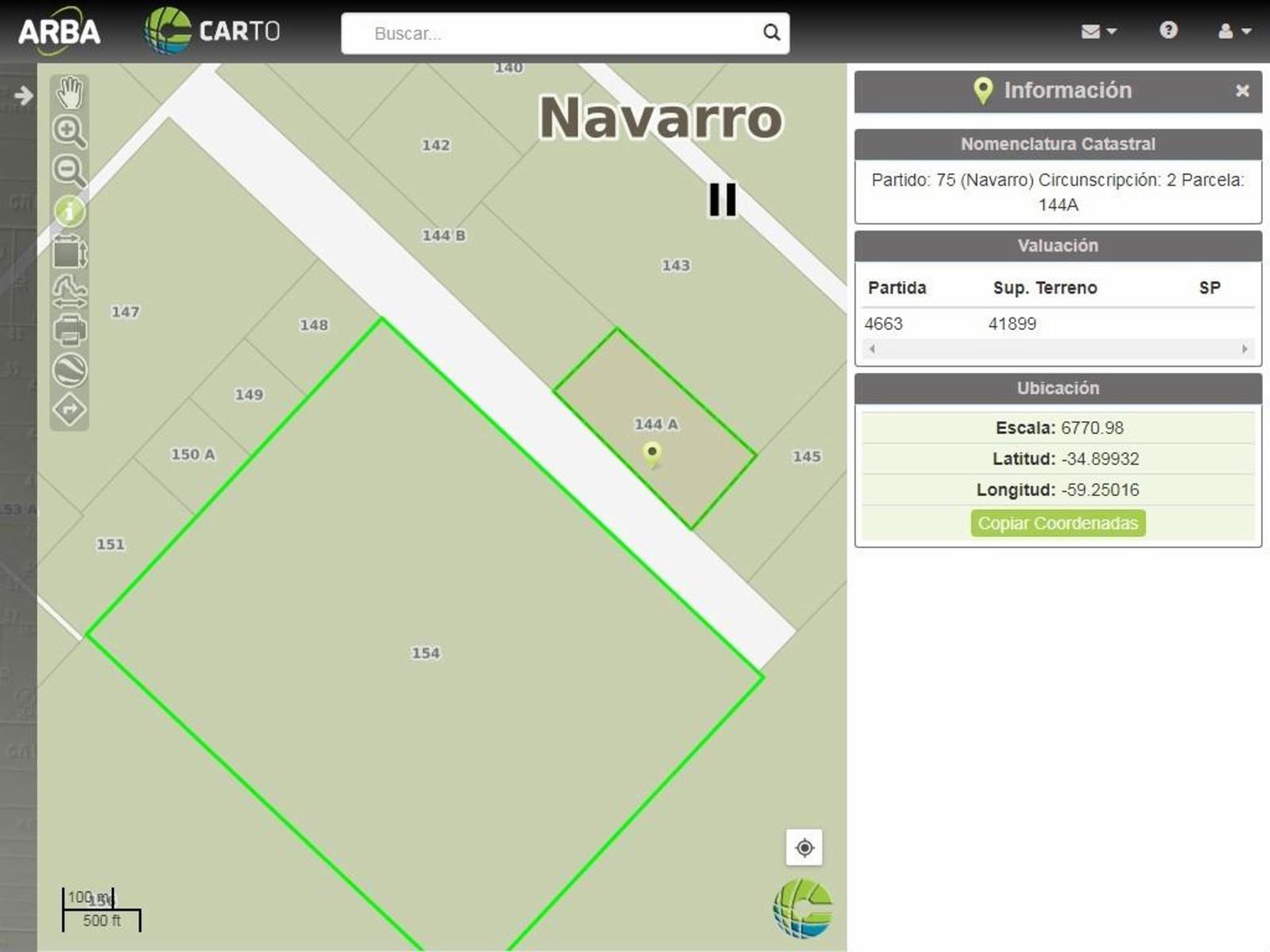Click the Longitud value -59.25016
This screenshot has width=1270, height=952.
coord(1100,489)
